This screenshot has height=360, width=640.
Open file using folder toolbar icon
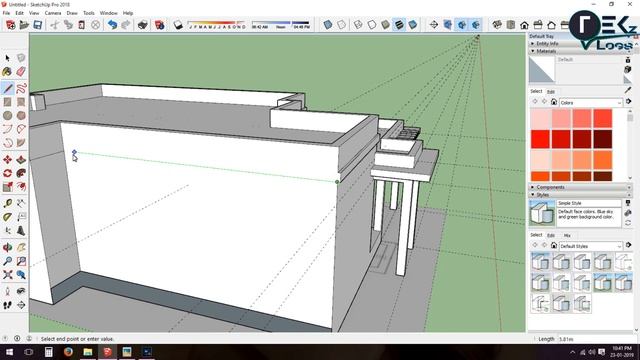coord(24,25)
